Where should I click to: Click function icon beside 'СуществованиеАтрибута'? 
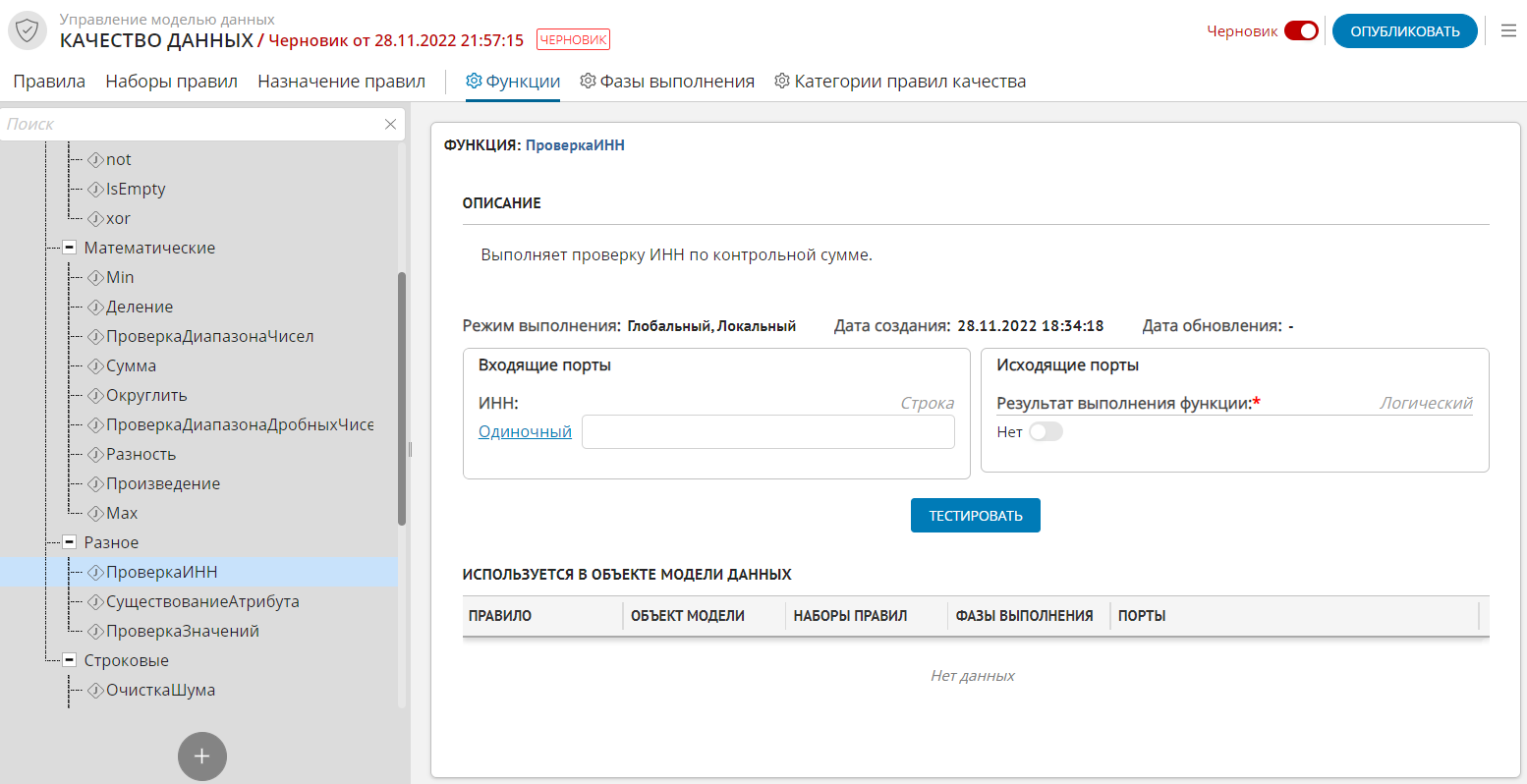(95, 601)
